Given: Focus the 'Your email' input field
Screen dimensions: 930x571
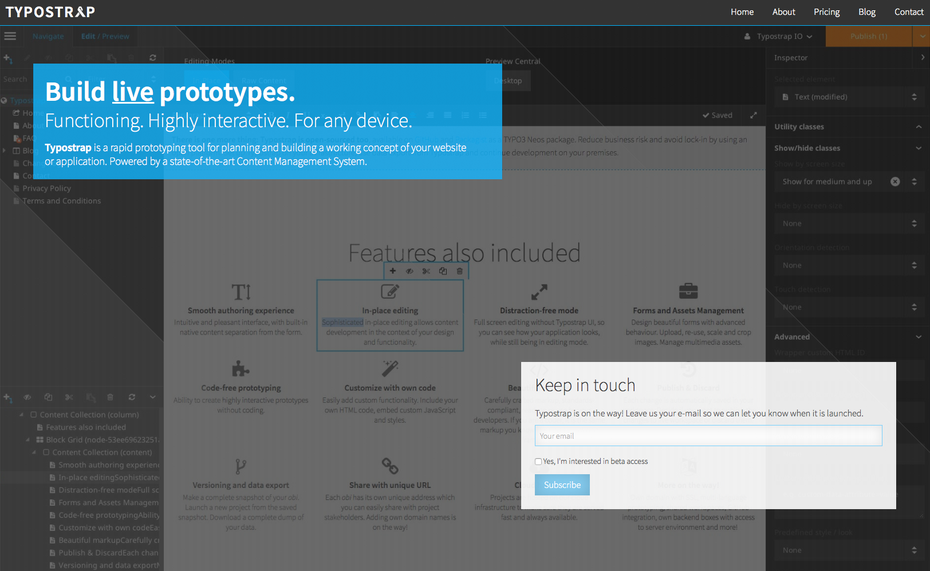Looking at the screenshot, I should pyautogui.click(x=708, y=436).
